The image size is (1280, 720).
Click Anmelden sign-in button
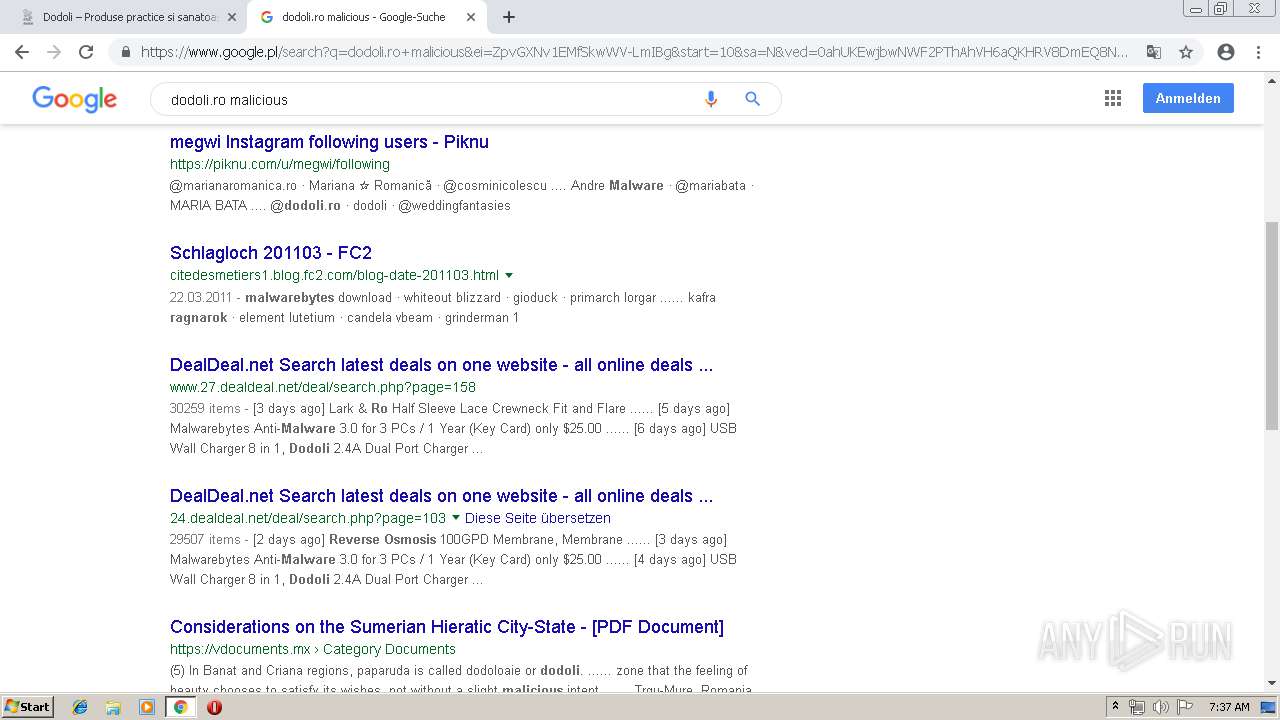coord(1188,98)
